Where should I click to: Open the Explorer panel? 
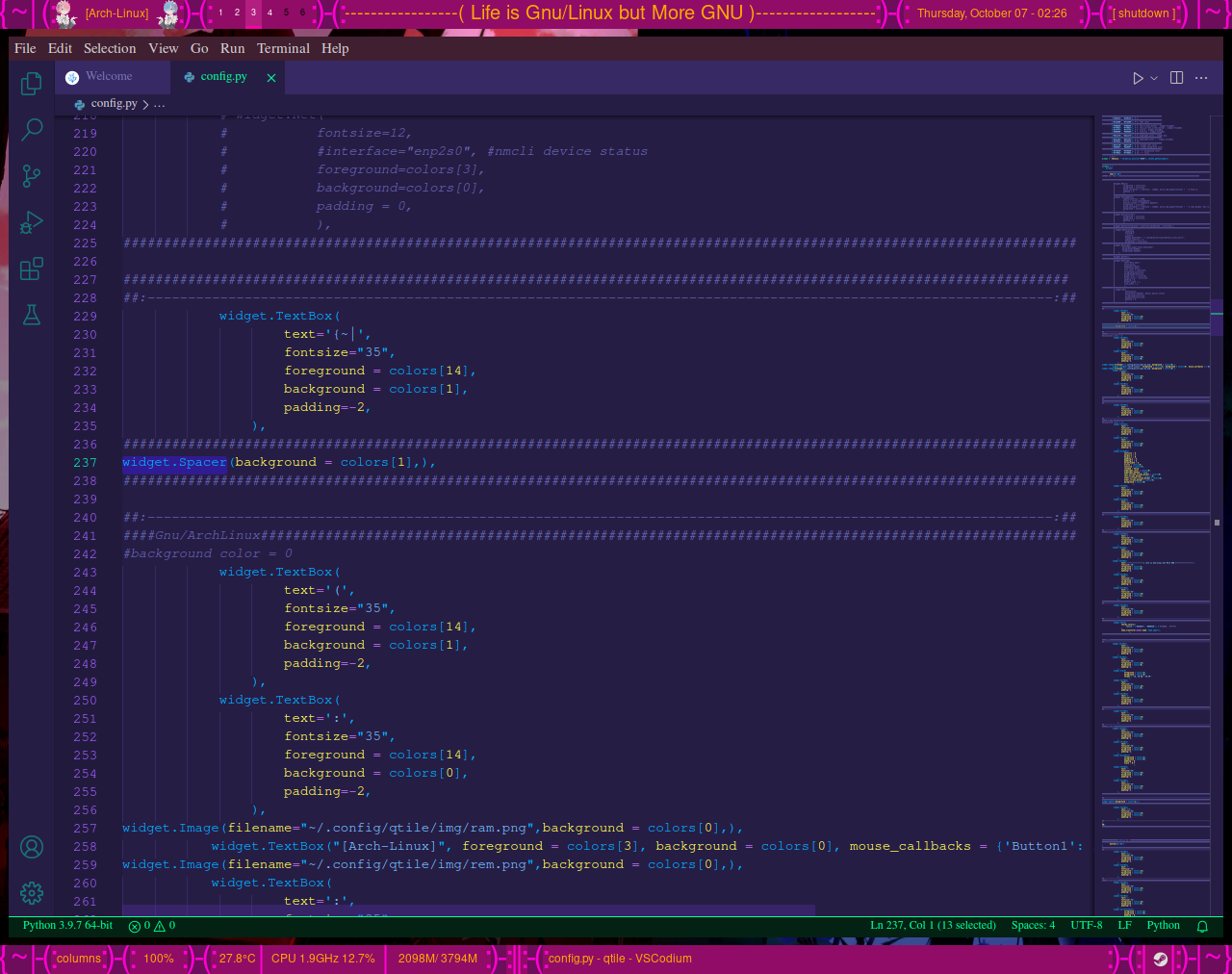(31, 84)
